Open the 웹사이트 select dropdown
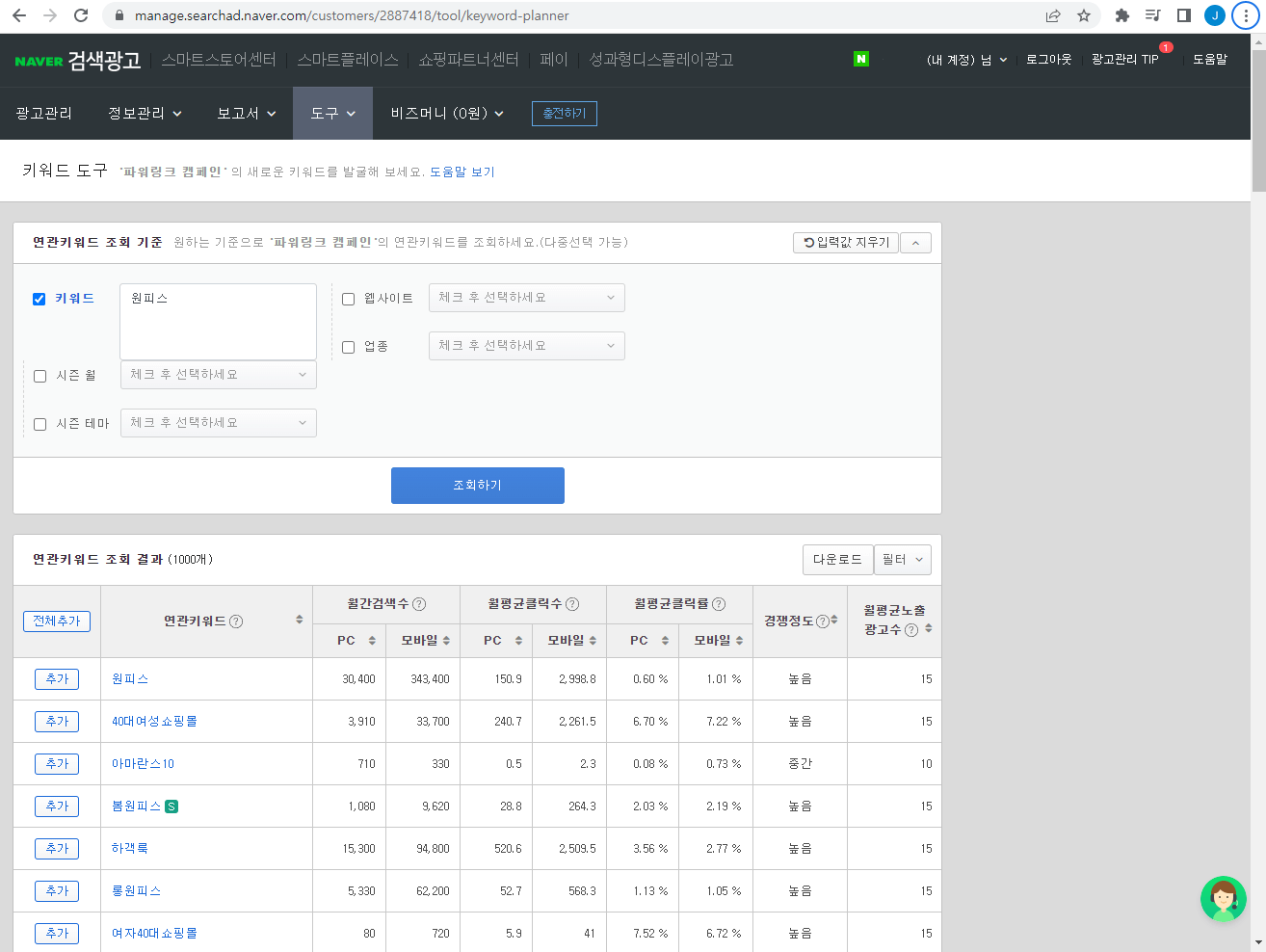Screen dimensions: 1266x952 [527, 298]
